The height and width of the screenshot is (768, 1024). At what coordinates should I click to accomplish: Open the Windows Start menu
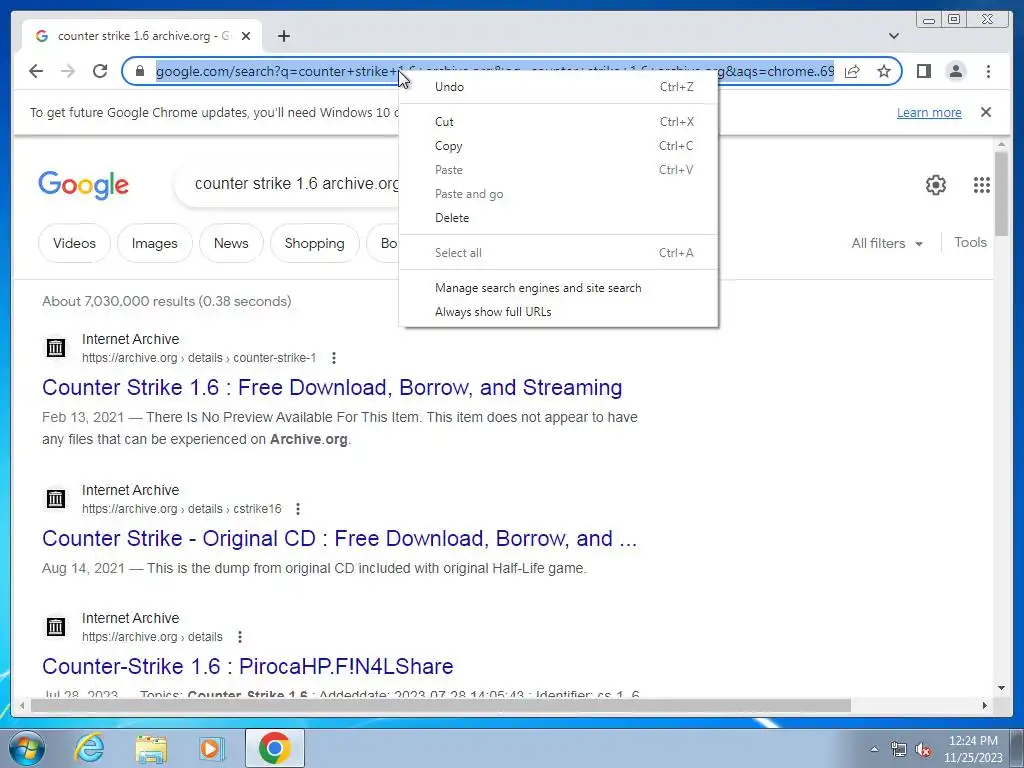tap(26, 748)
